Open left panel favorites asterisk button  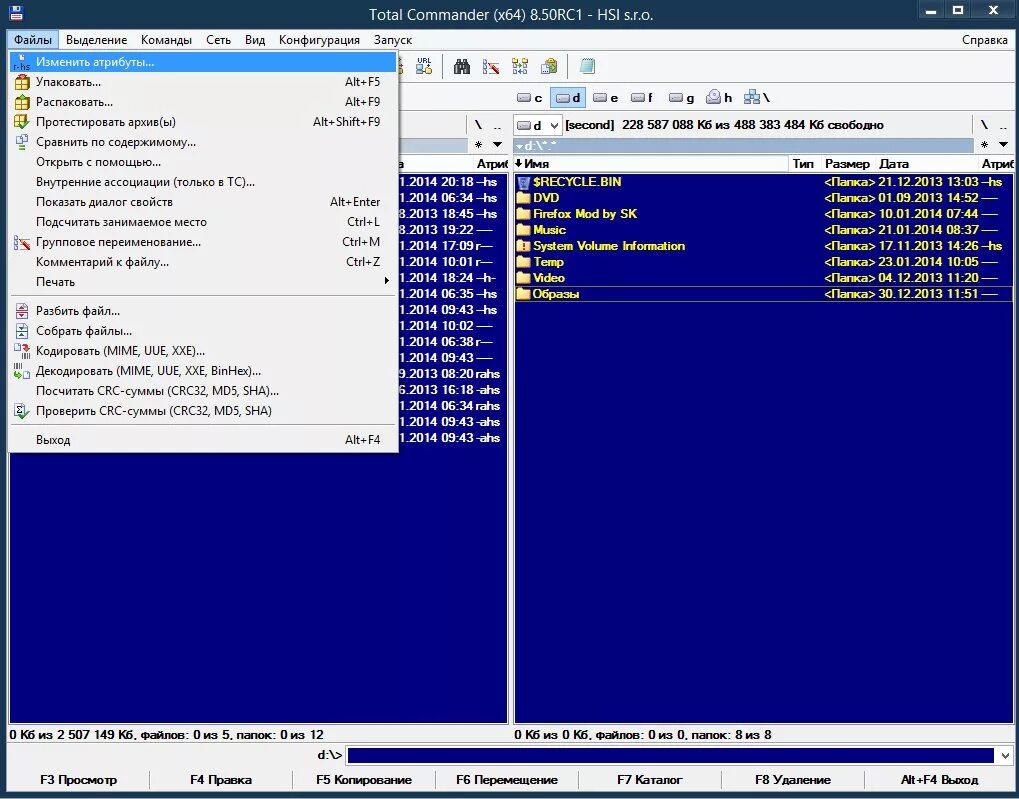pyautogui.click(x=478, y=144)
